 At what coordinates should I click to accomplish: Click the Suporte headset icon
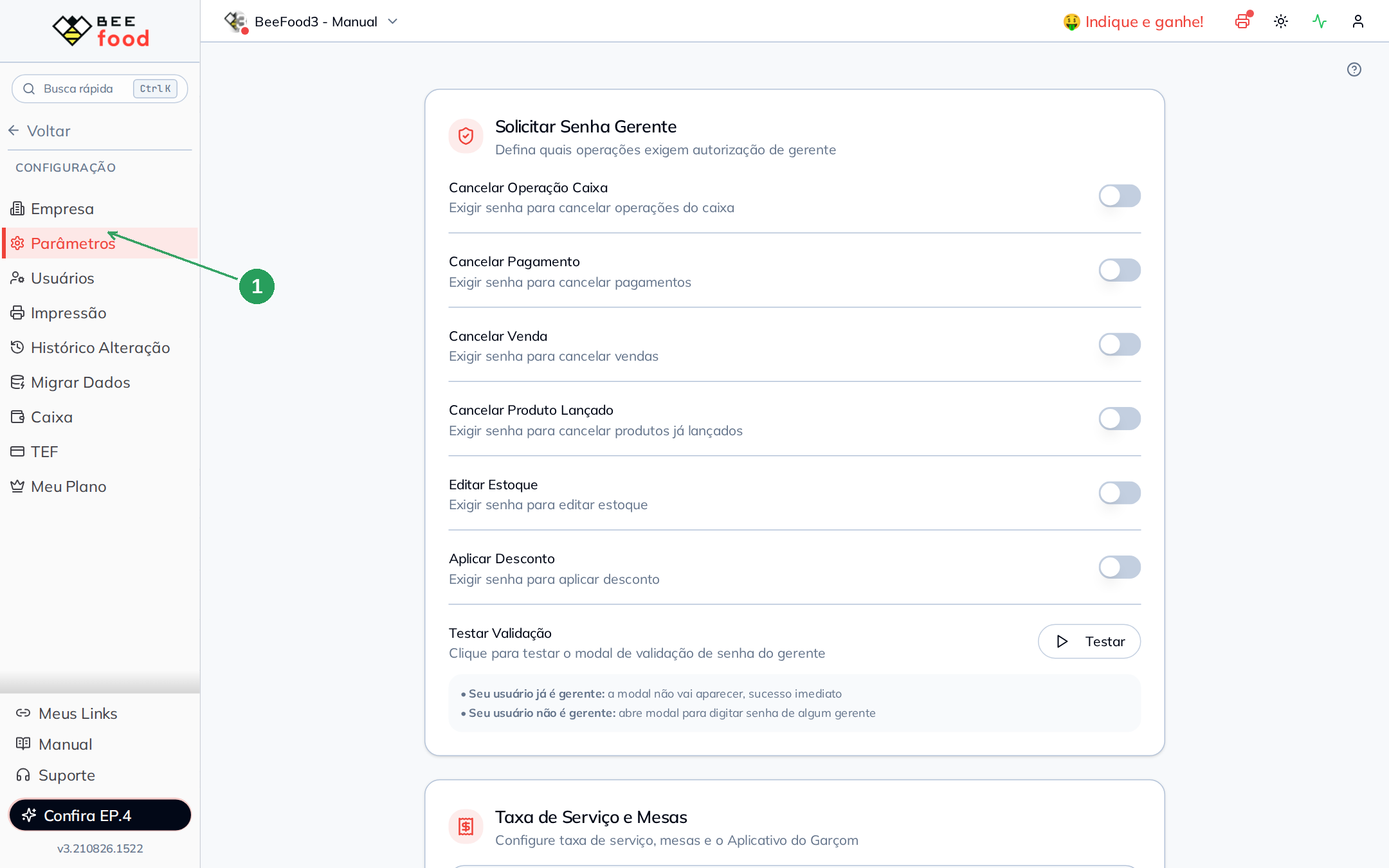pos(23,775)
